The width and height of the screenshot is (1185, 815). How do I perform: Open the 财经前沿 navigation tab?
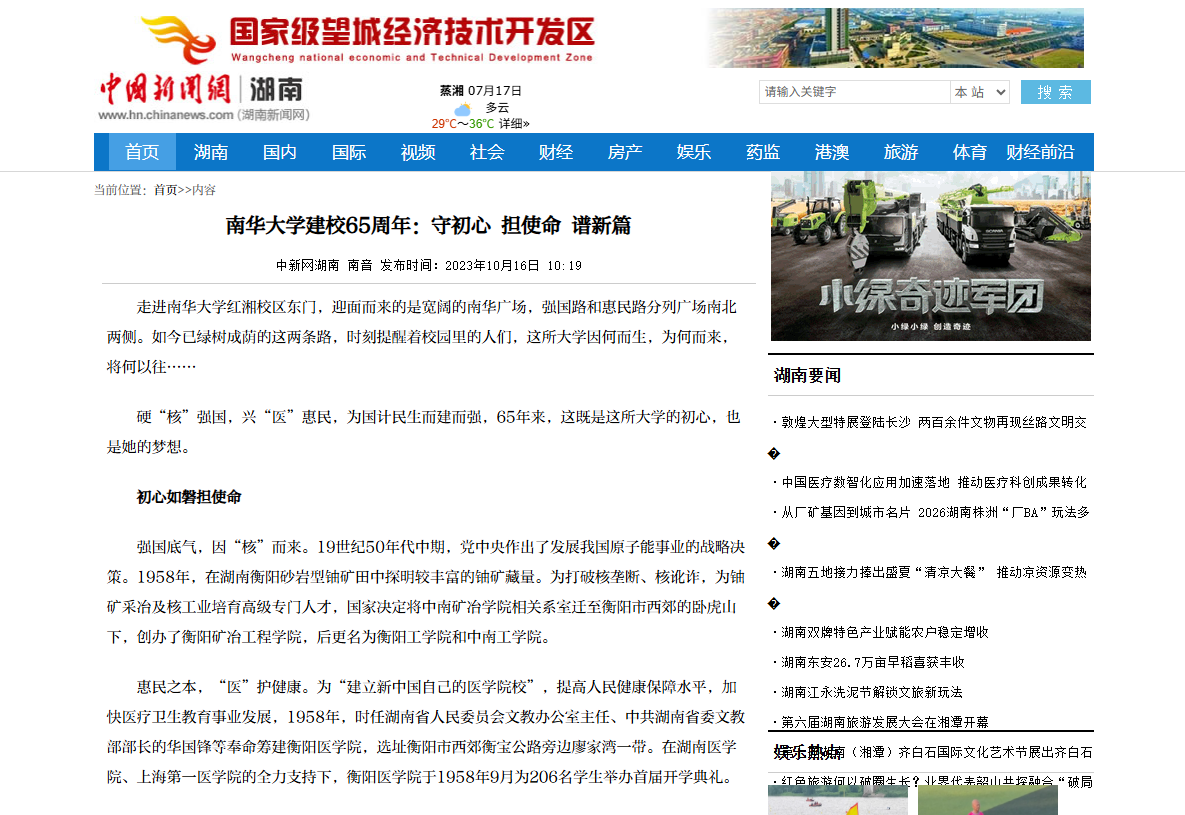(x=1040, y=152)
